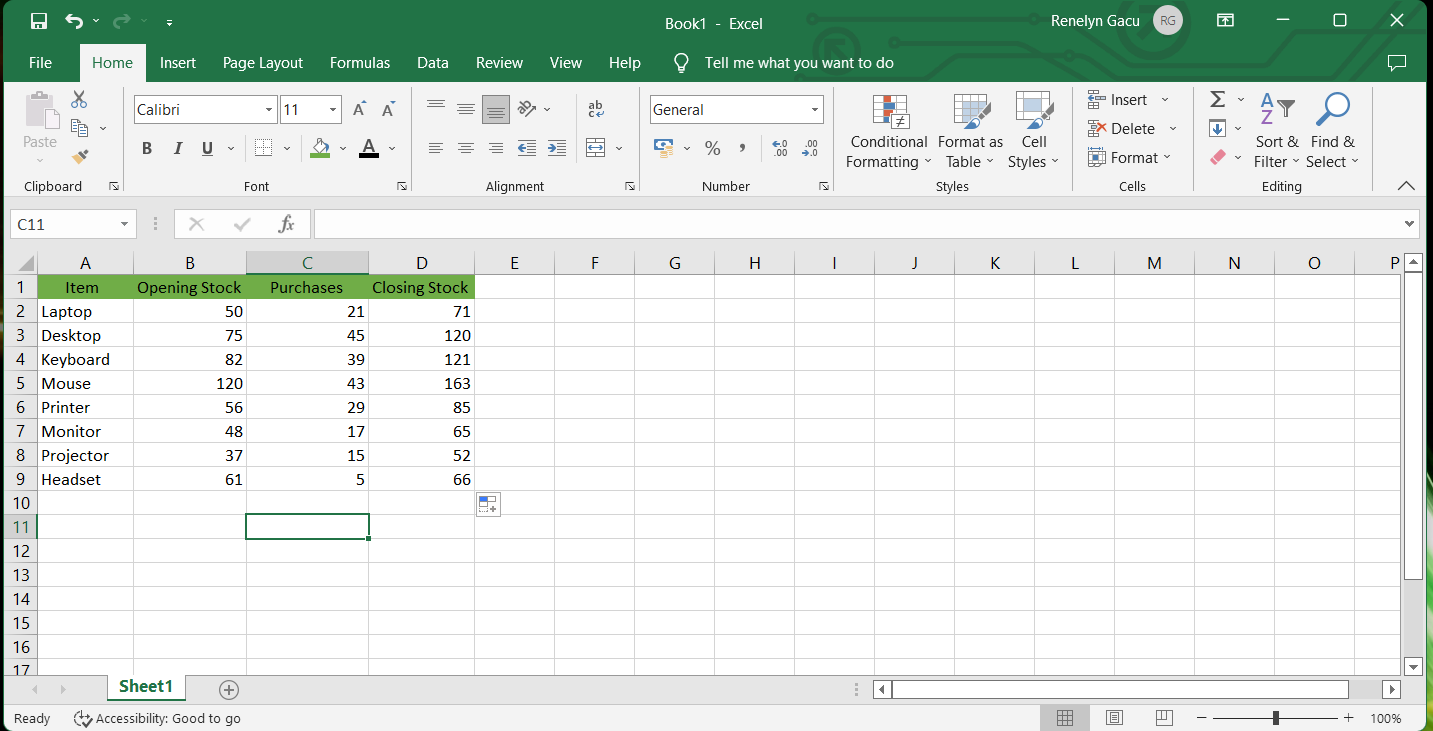Click Decrease Font Size icon
Screen dimensions: 1433x731
[x=389, y=110]
